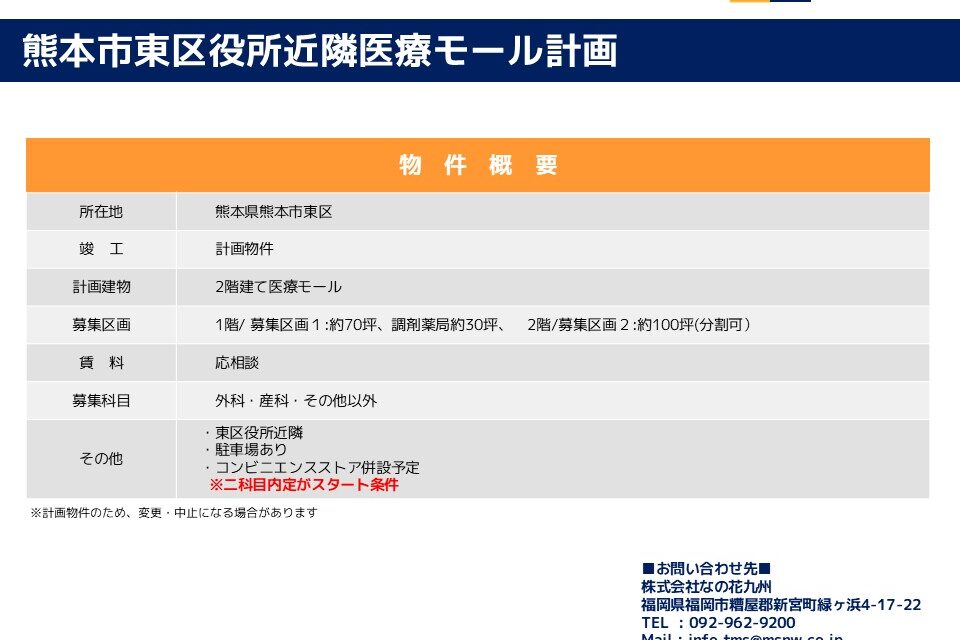Select the コンビニエンスストア併設予定 bullet
Screen dimensions: 960x640
pos(316,467)
